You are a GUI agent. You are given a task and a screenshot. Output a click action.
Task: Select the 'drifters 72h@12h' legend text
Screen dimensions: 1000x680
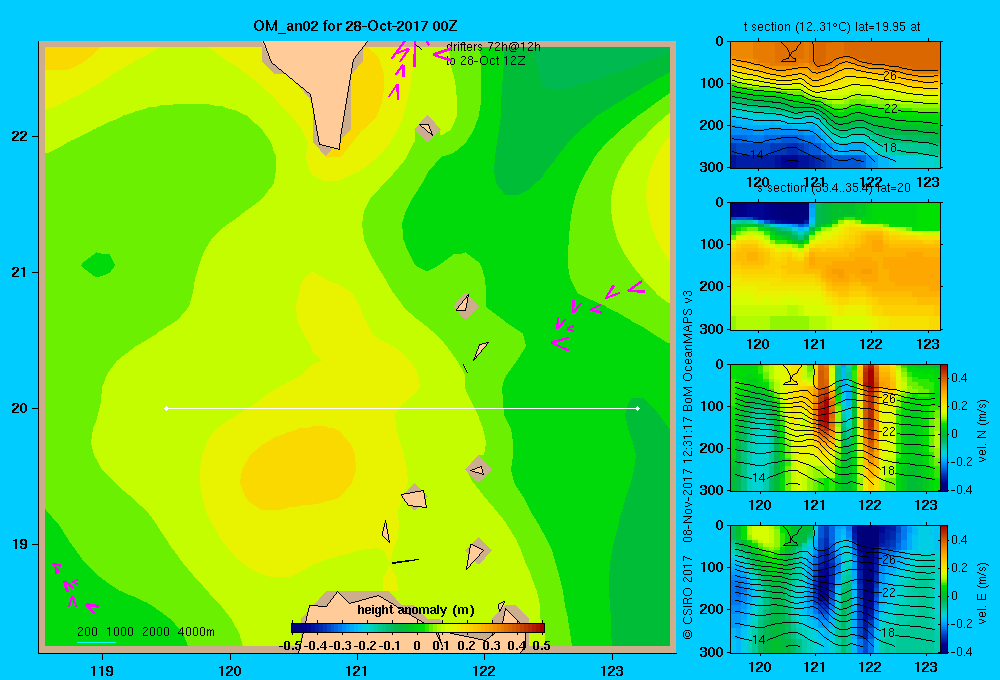(x=493, y=47)
